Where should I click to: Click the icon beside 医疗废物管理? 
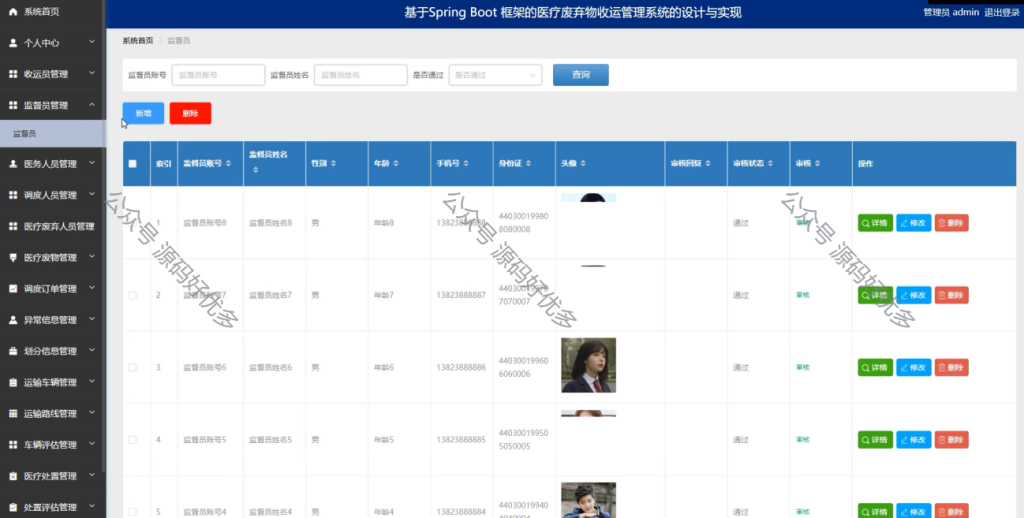(x=13, y=257)
